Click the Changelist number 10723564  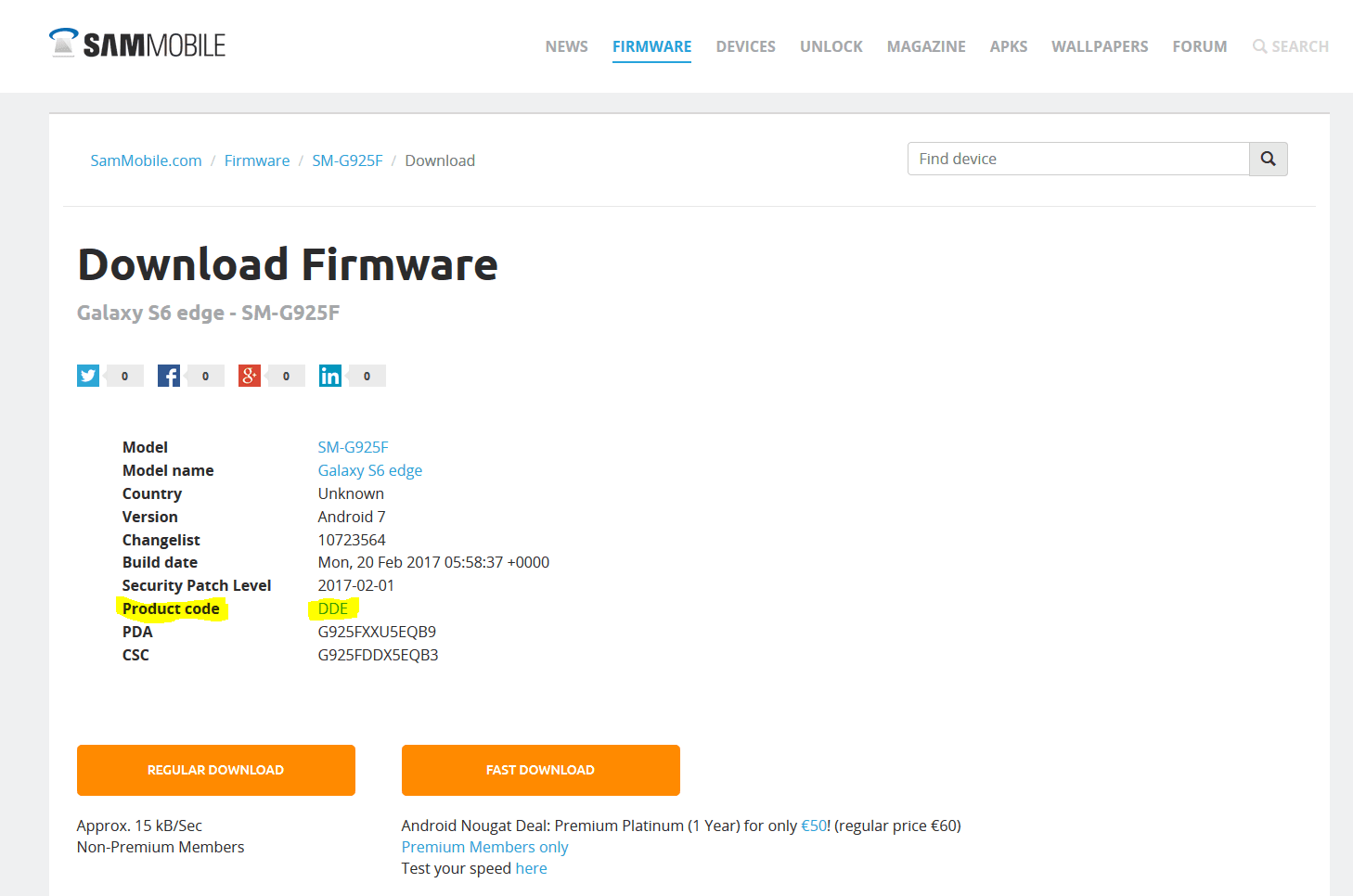pos(352,540)
